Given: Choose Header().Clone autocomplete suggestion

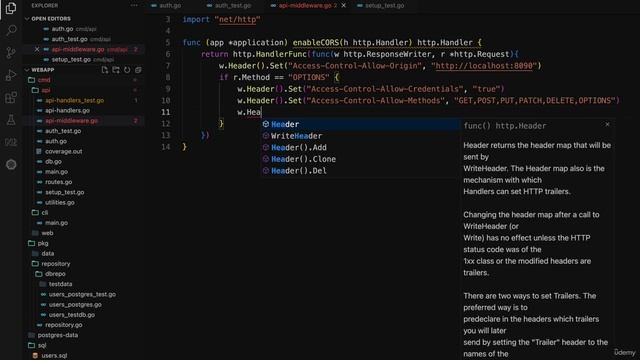Looking at the screenshot, I should 360,159.
